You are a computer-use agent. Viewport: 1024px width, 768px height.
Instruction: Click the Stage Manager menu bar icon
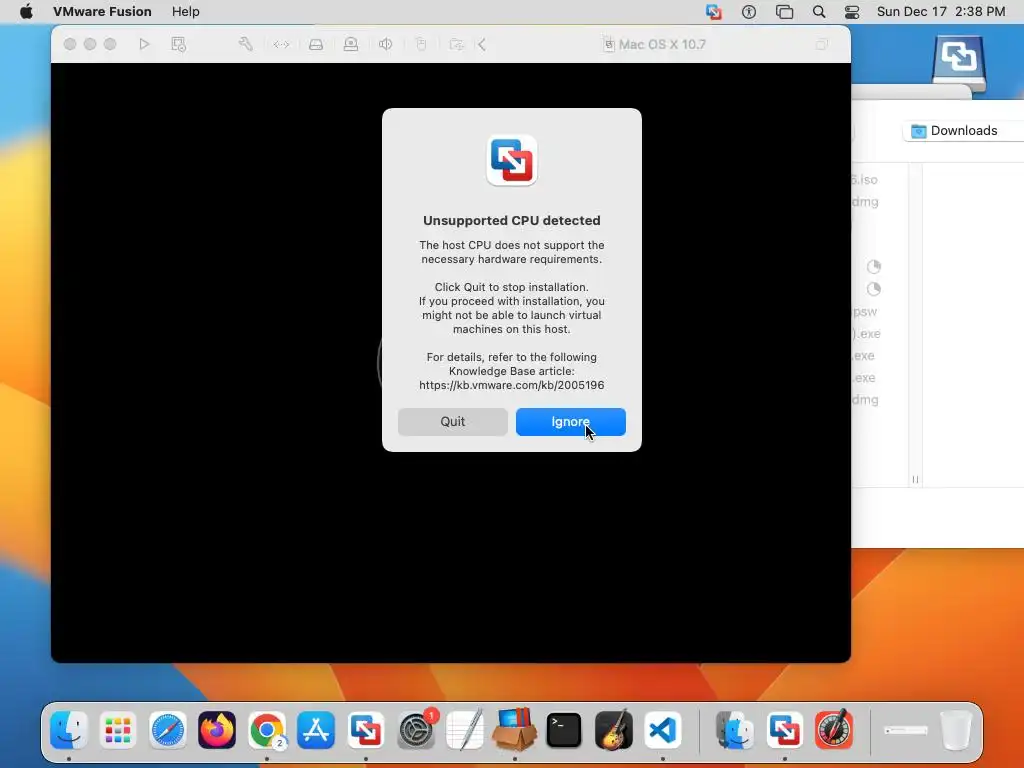784,12
